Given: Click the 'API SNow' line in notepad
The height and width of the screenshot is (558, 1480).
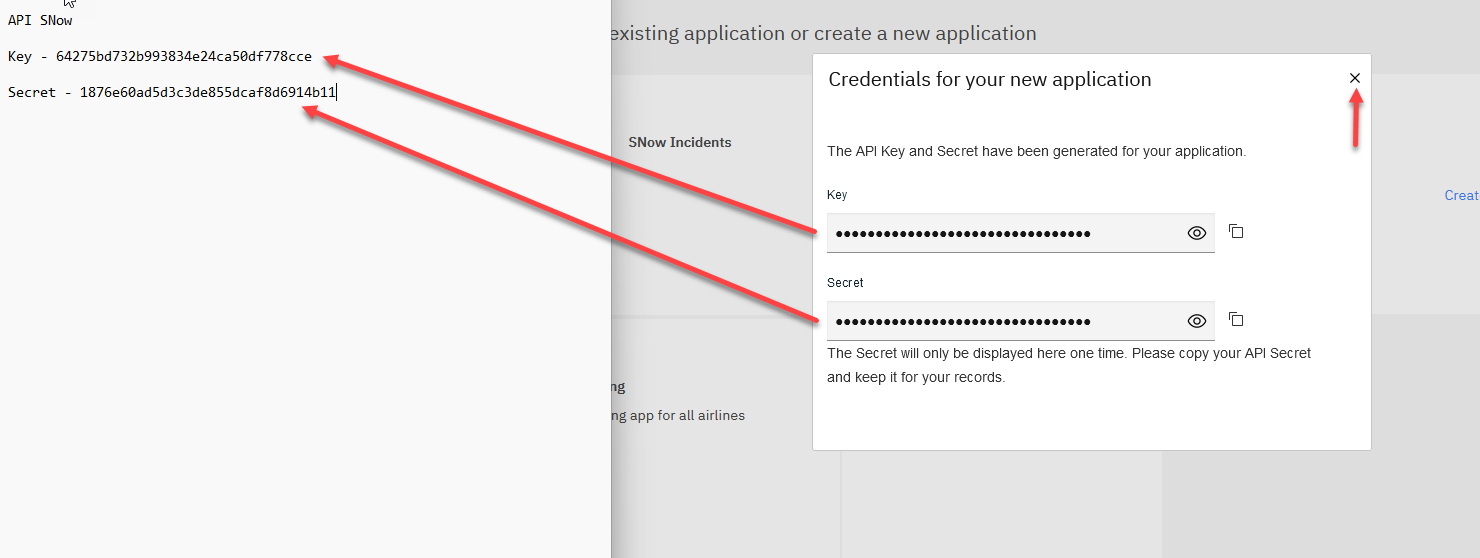Looking at the screenshot, I should point(40,21).
